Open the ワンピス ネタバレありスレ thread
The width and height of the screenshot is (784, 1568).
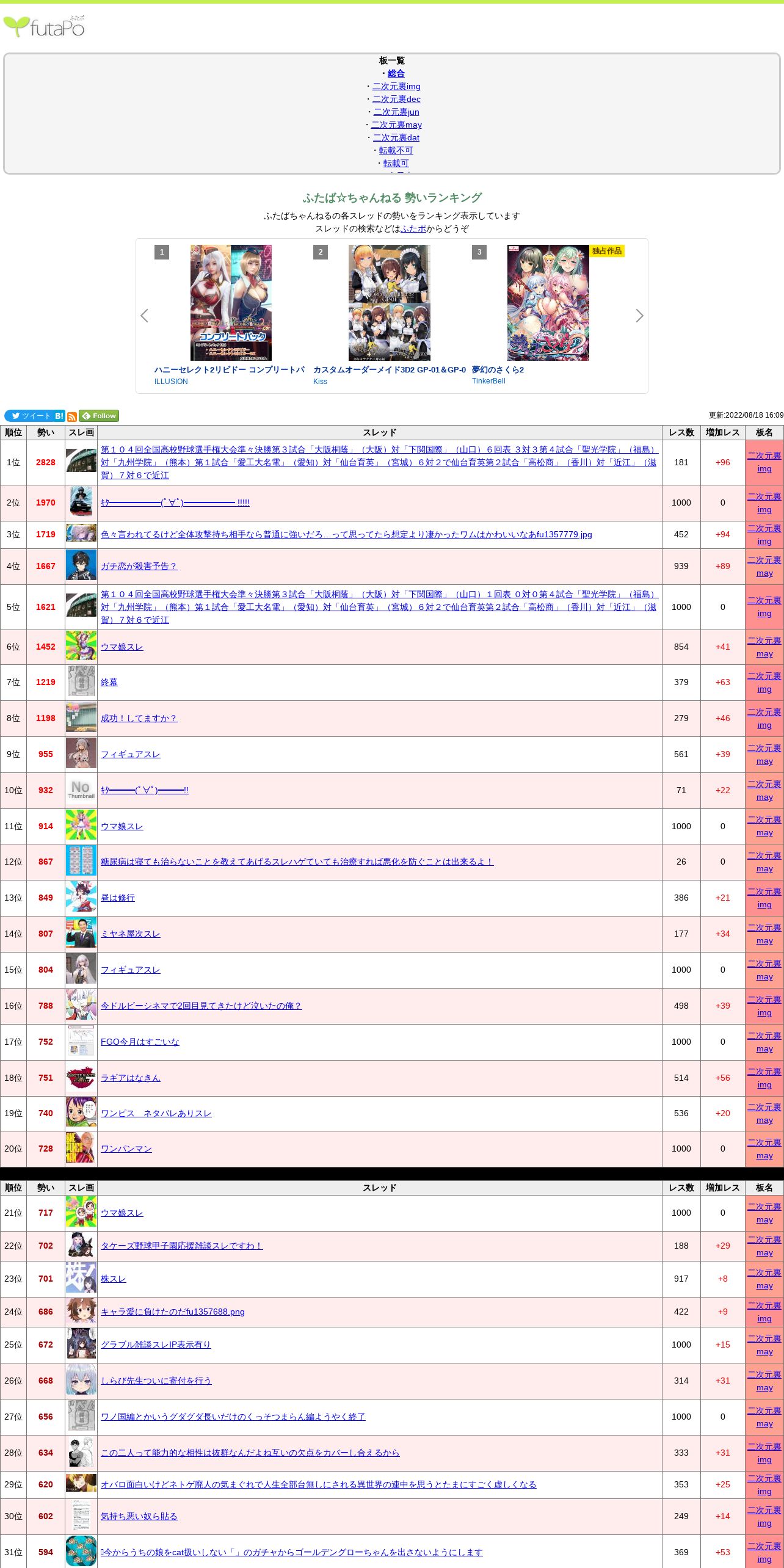[x=156, y=1113]
